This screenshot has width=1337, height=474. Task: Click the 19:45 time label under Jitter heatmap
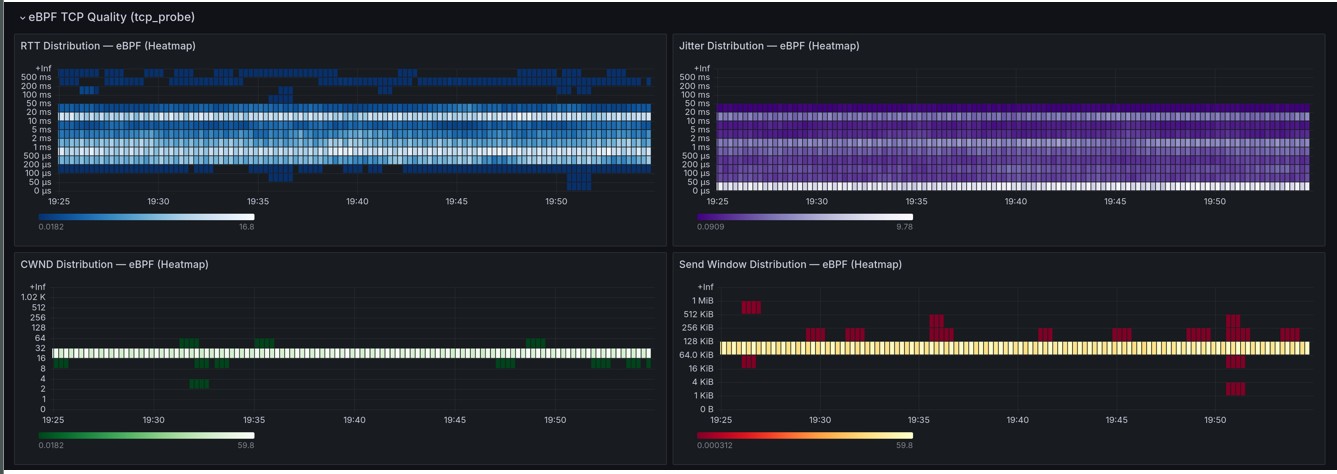(x=1115, y=202)
